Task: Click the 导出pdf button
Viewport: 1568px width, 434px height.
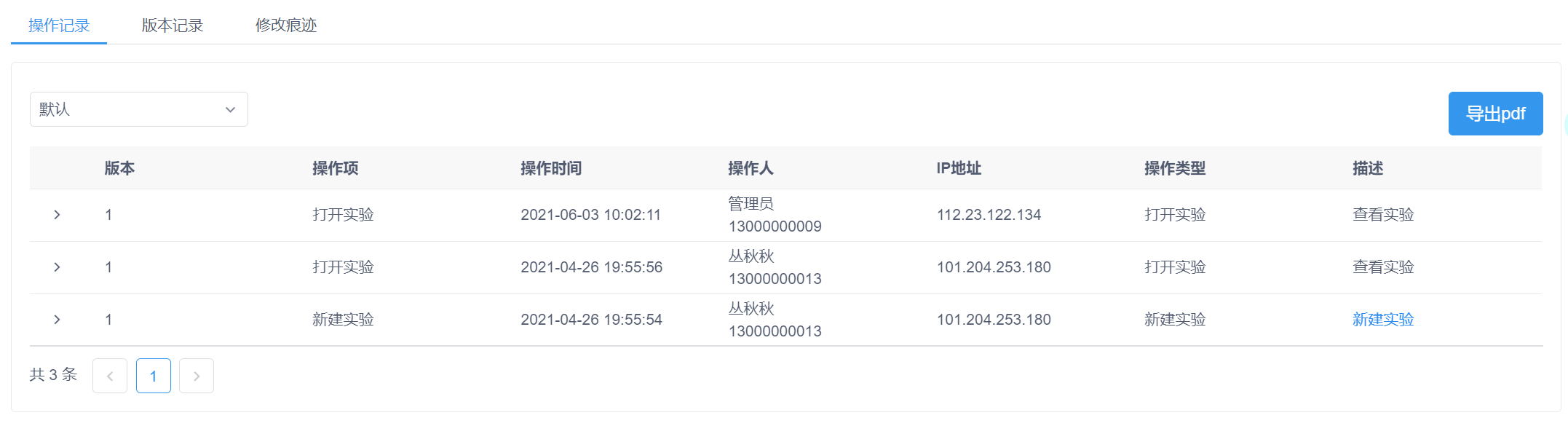Action: click(1495, 114)
